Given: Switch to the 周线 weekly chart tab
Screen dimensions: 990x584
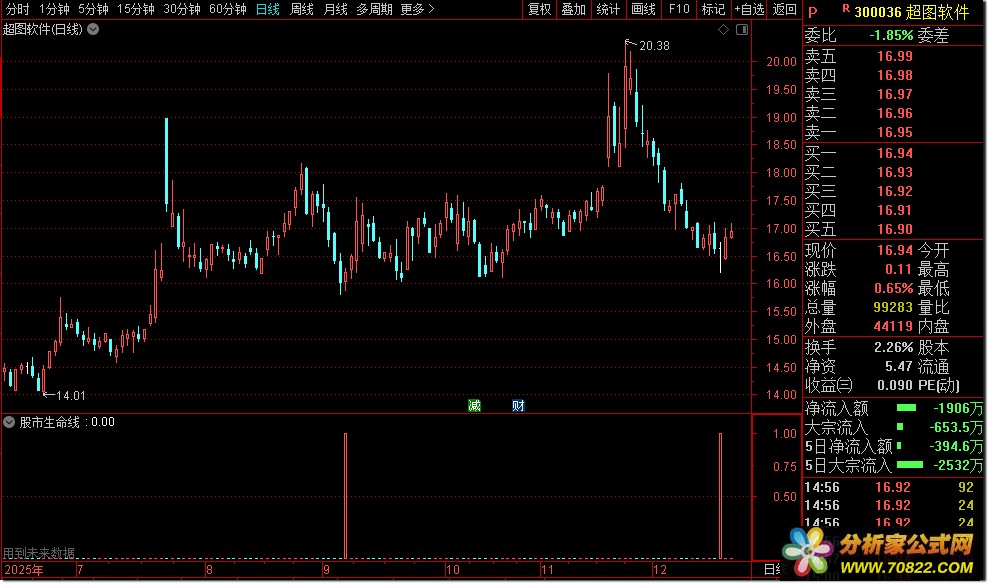Looking at the screenshot, I should click(302, 9).
